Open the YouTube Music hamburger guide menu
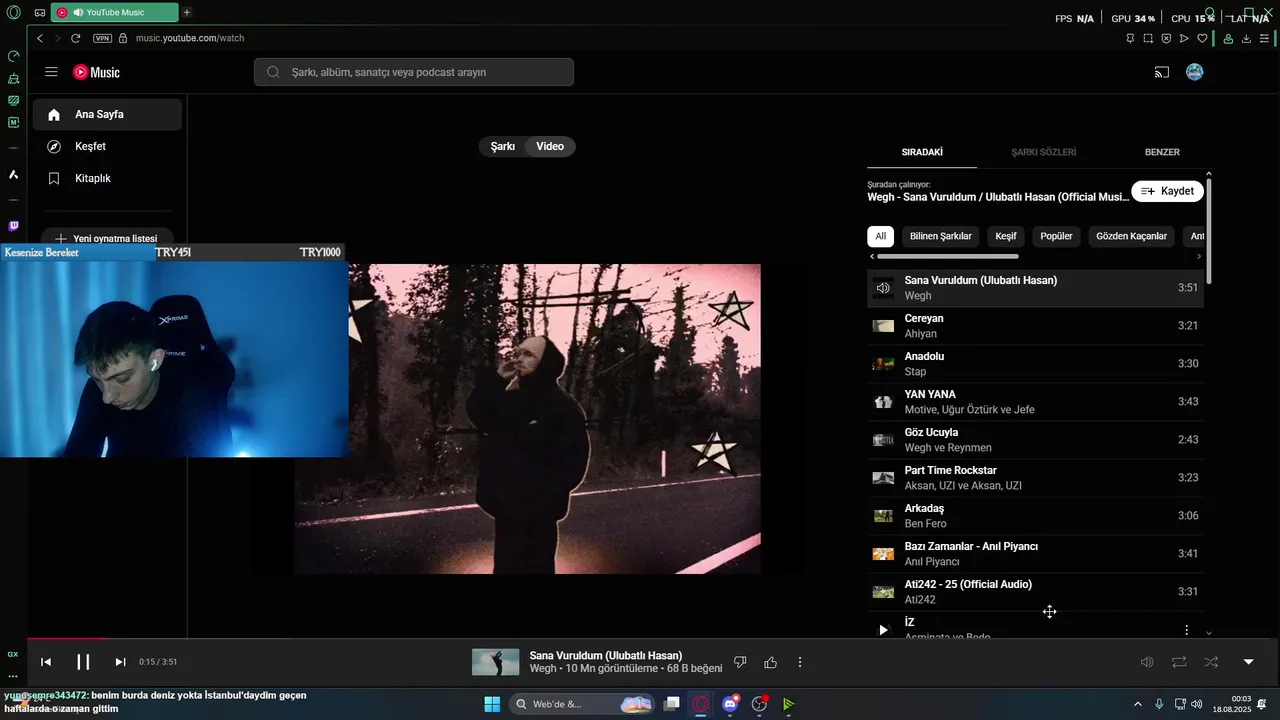Screen dimensions: 1280x720 point(51,72)
